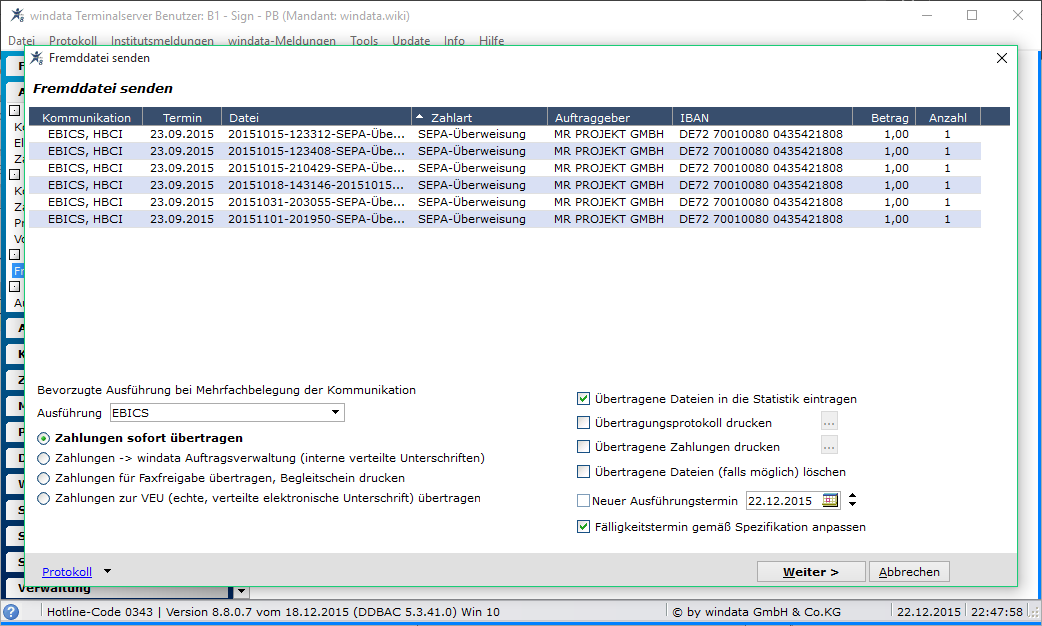Open the calendar picker for Neuer Ausführungstermin
The image size is (1042, 626).
point(830,500)
